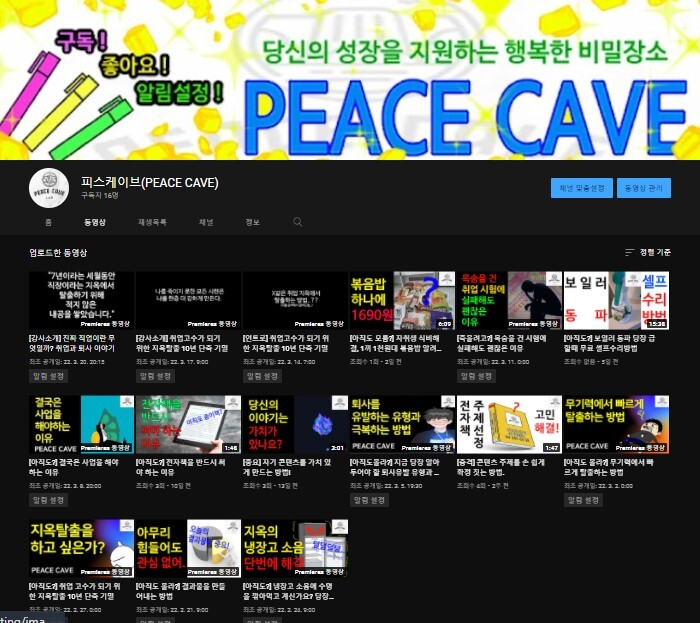Open the '7년이라는 세월동안' video thumbnail
The width and height of the screenshot is (700, 623).
81,300
